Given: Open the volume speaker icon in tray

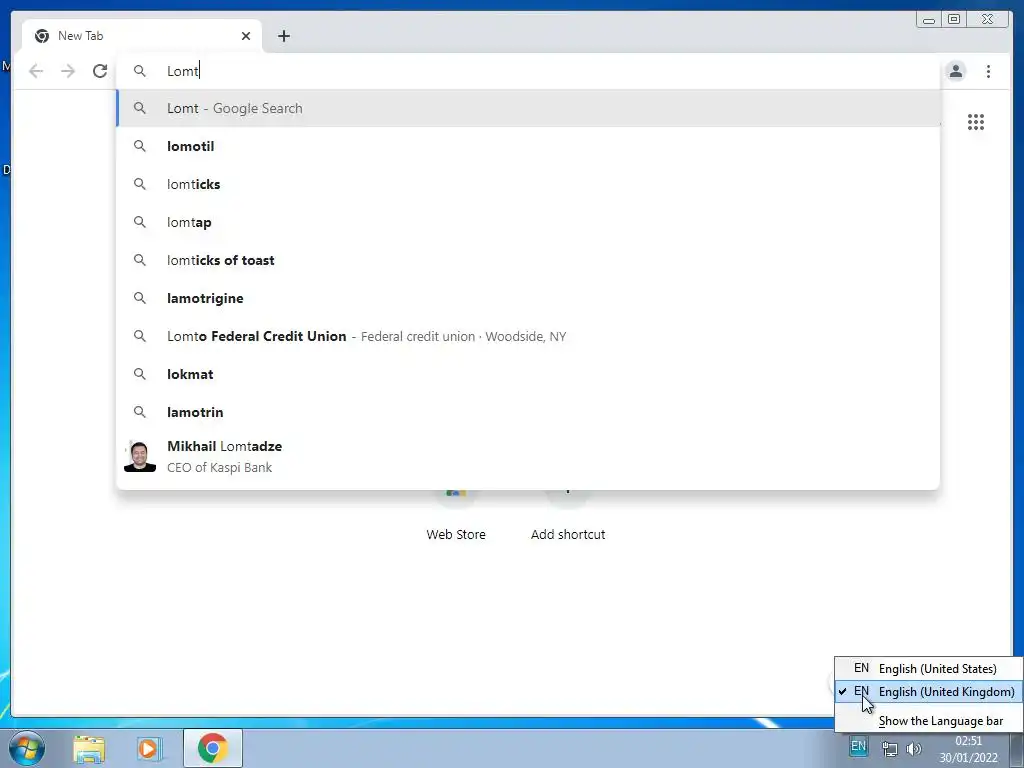Looking at the screenshot, I should coord(914,748).
